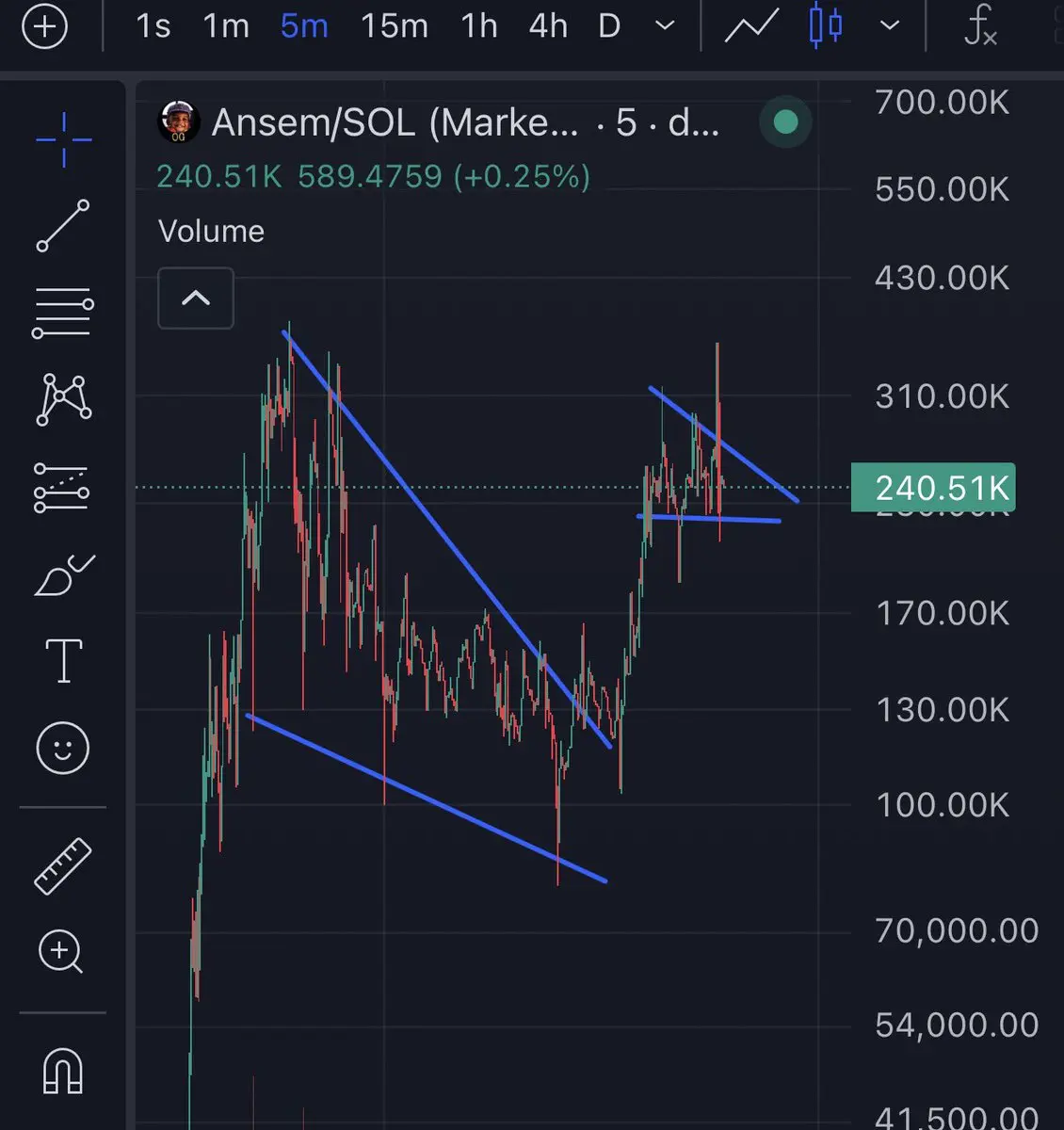
Task: Select the projection forecasting tool
Action: (62, 488)
